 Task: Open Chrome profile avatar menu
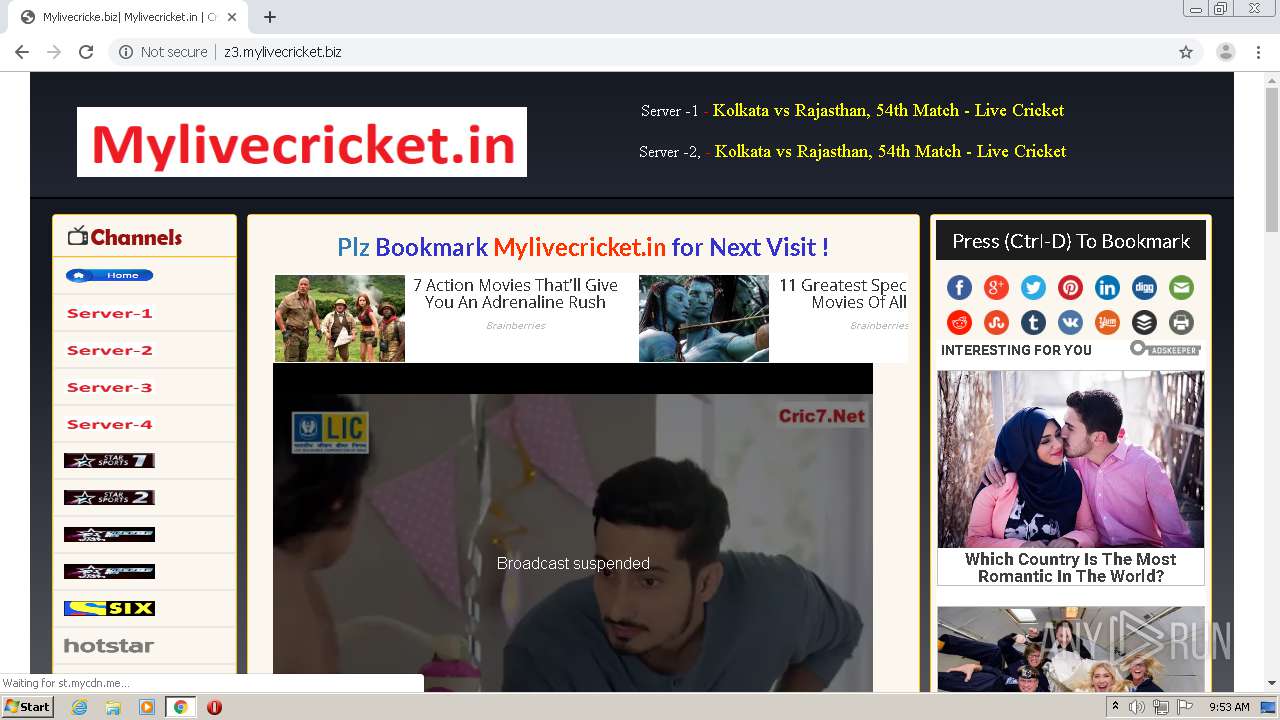pyautogui.click(x=1226, y=52)
